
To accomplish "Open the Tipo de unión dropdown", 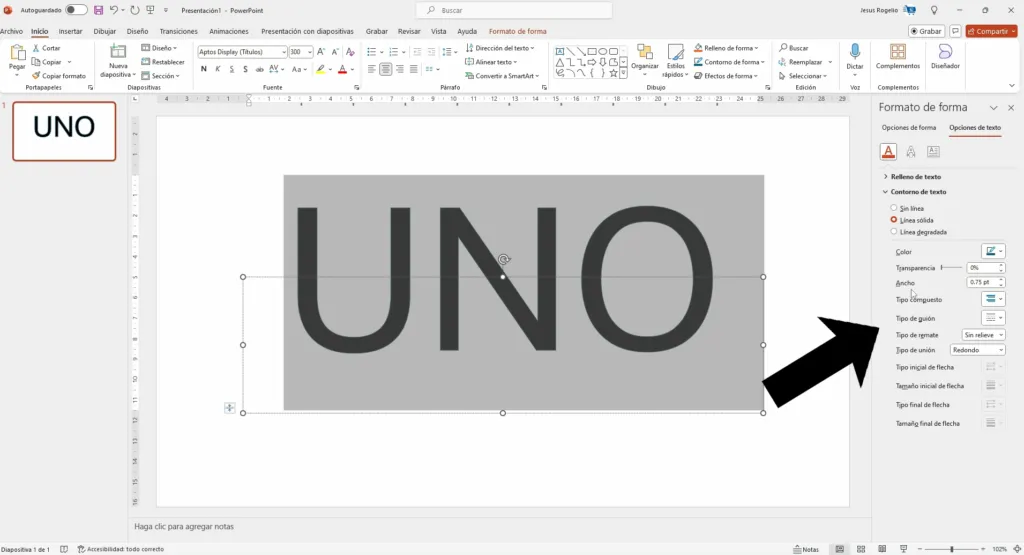I will point(978,350).
